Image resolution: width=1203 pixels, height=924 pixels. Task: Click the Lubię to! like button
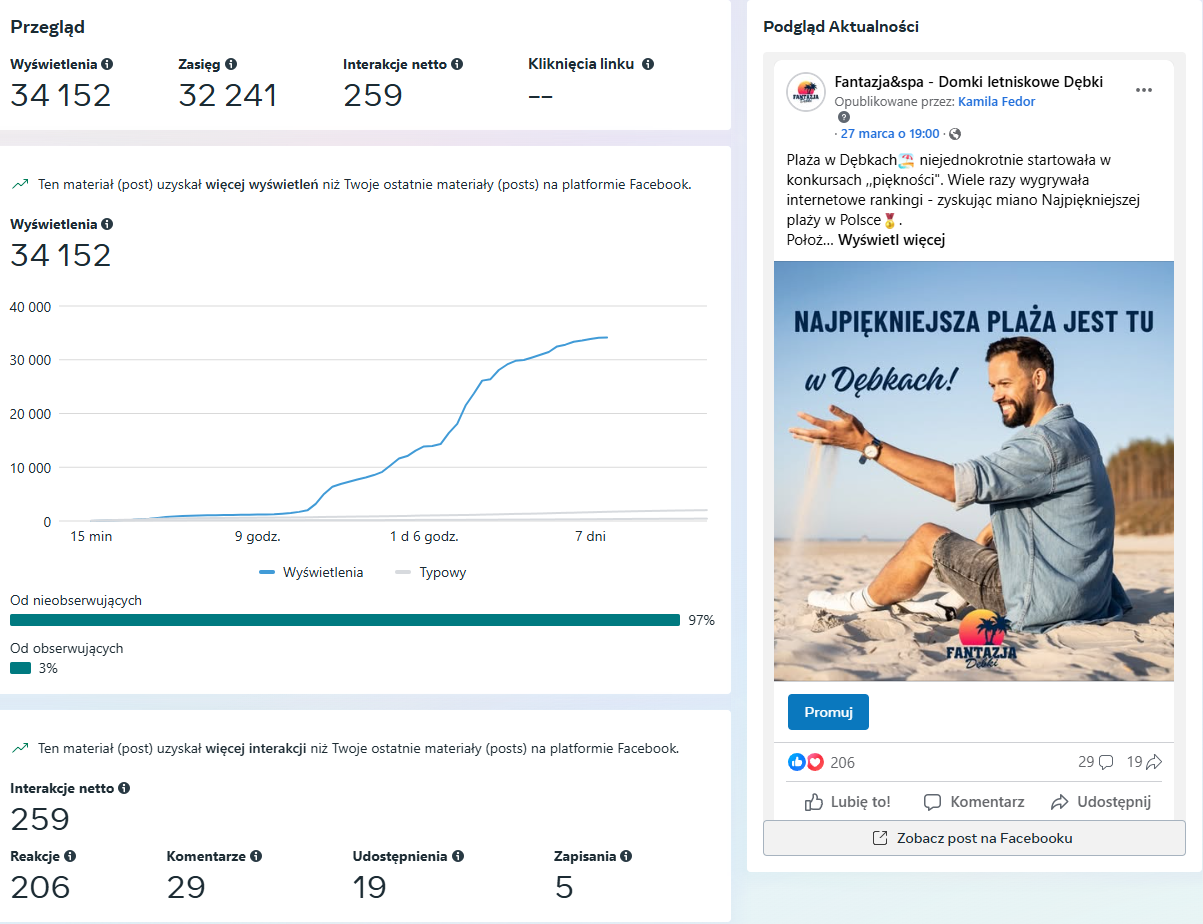[x=847, y=802]
